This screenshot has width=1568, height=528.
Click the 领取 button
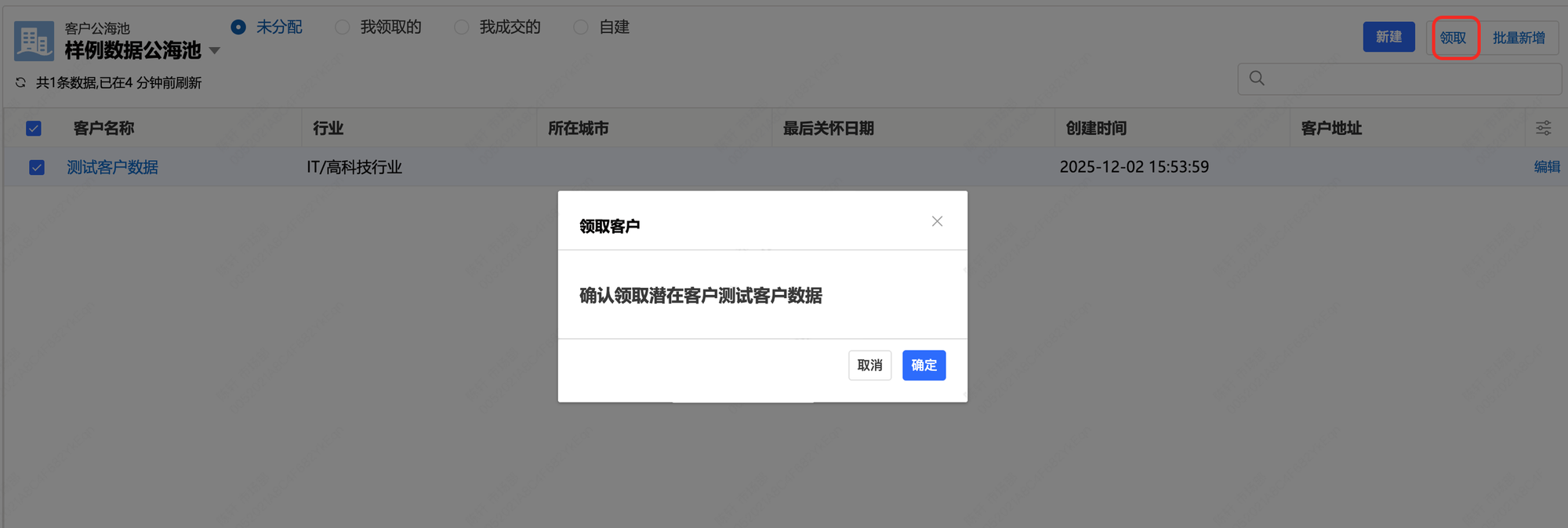click(1453, 38)
